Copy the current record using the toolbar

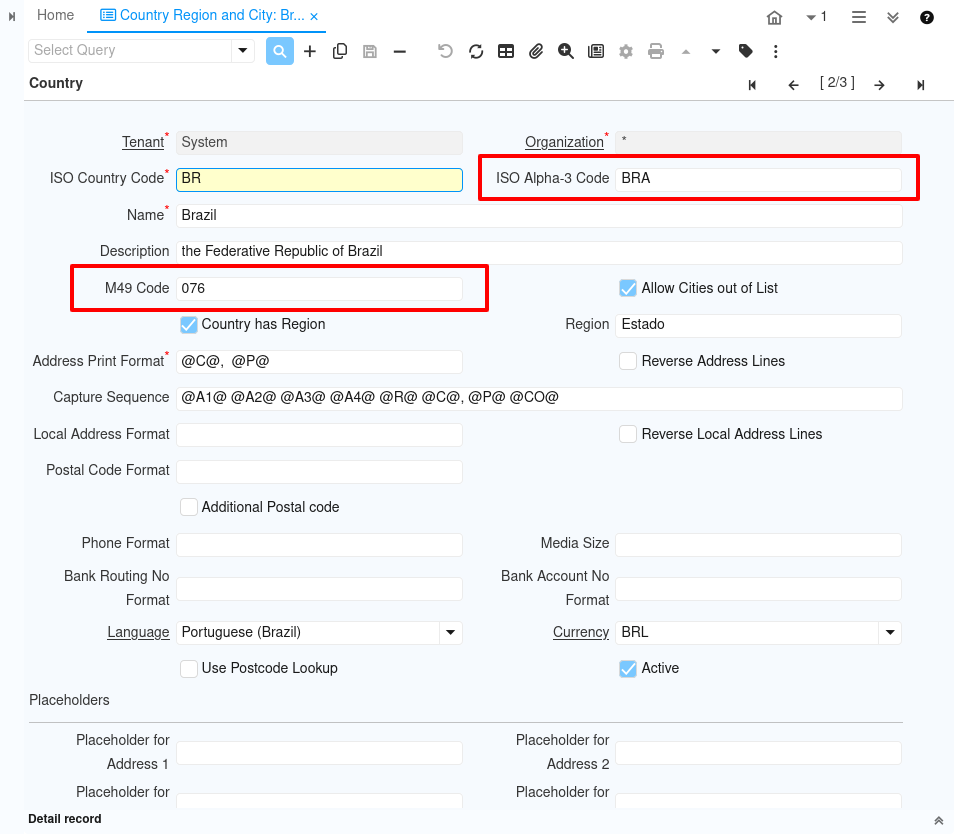click(x=340, y=51)
